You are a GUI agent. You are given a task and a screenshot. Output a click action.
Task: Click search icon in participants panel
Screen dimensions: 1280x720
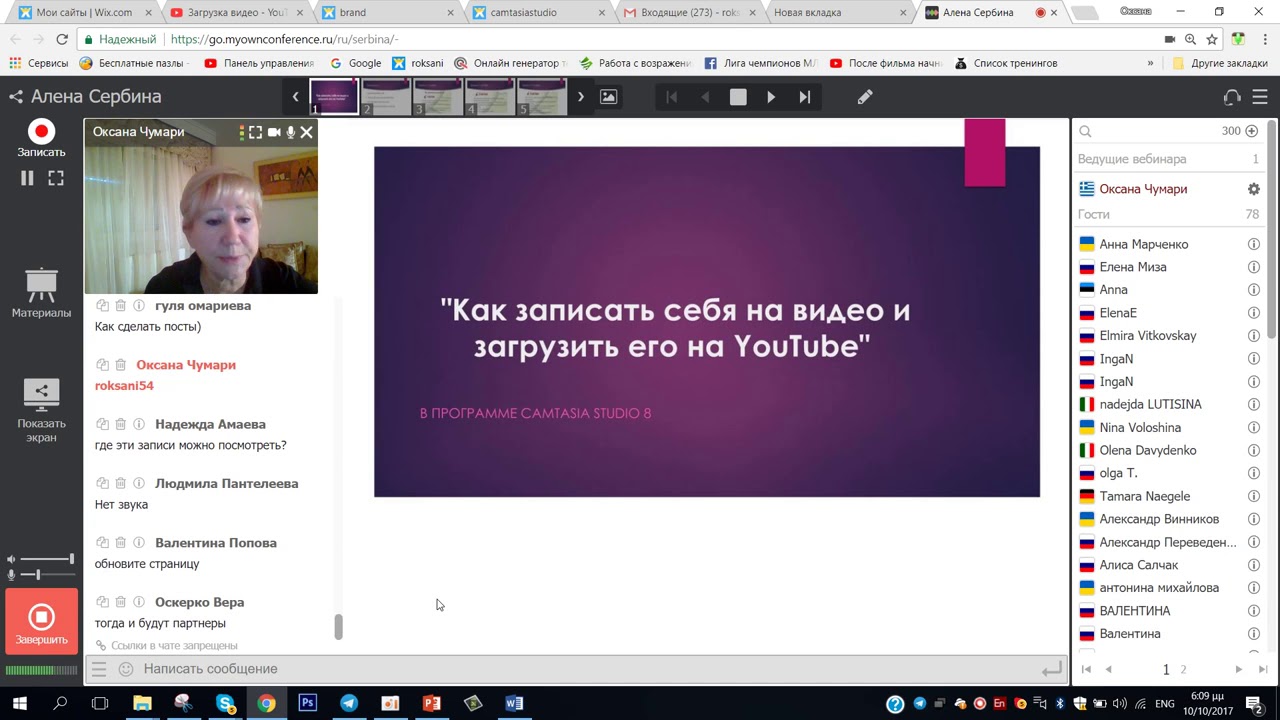[1085, 131]
